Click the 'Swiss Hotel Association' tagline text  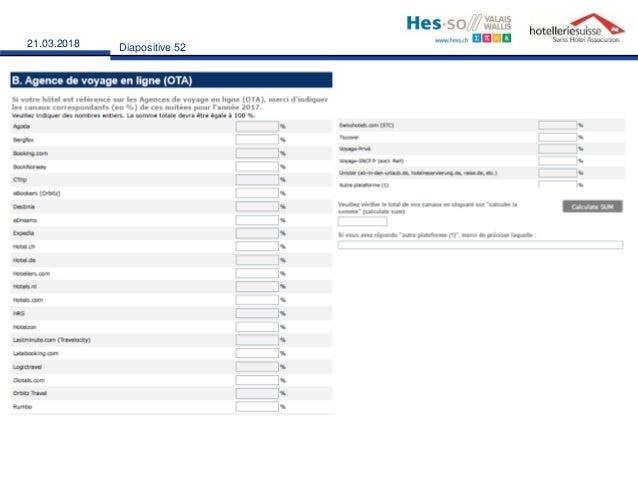[586, 39]
